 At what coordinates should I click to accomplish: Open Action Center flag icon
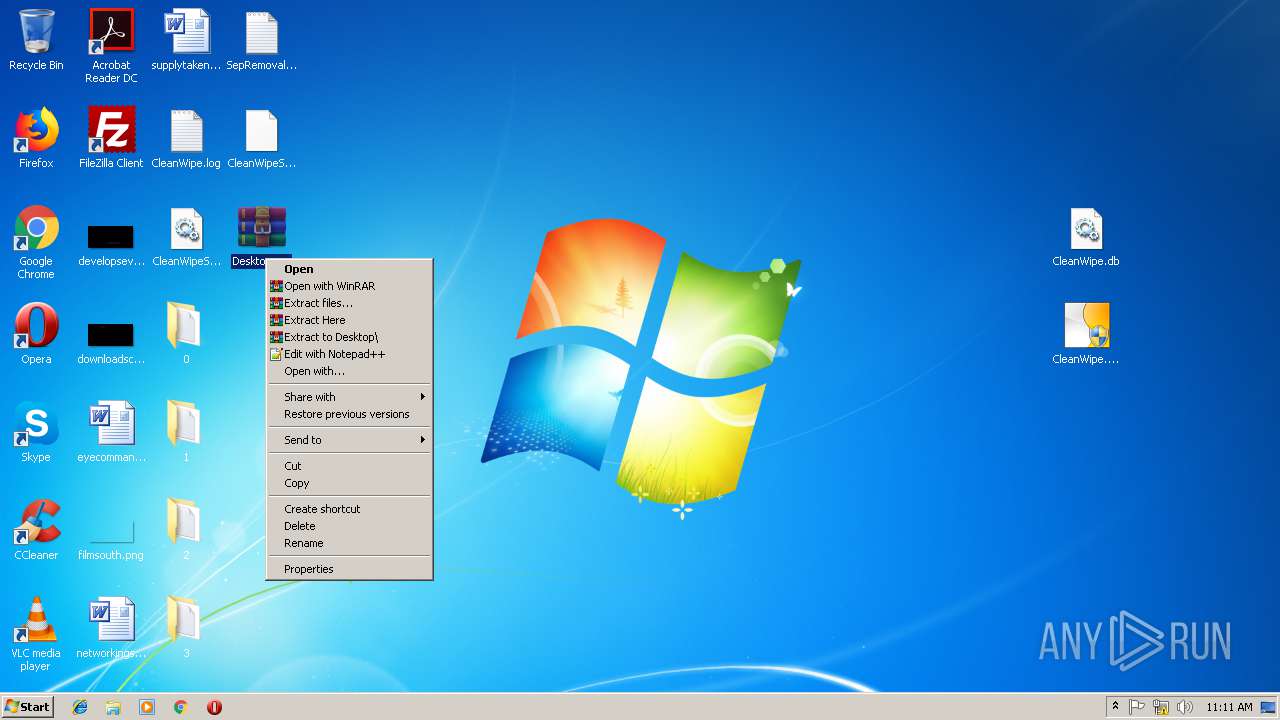pyautogui.click(x=1137, y=707)
